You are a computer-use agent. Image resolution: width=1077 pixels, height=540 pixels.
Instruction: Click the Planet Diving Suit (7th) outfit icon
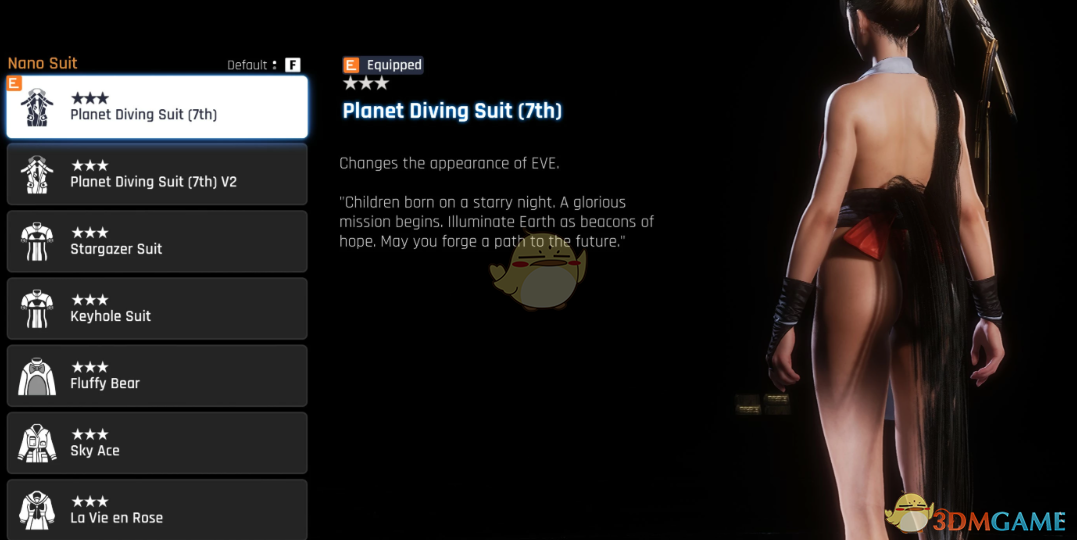[37, 107]
